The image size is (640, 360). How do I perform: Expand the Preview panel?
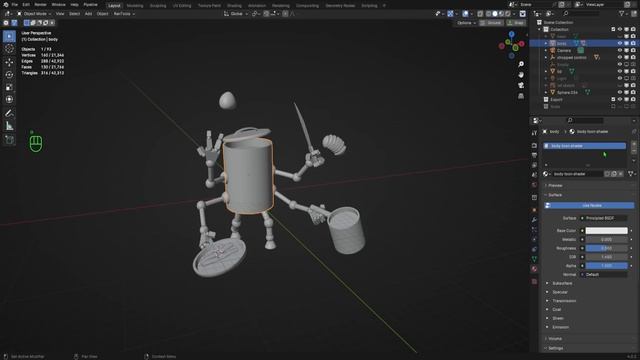(555, 185)
